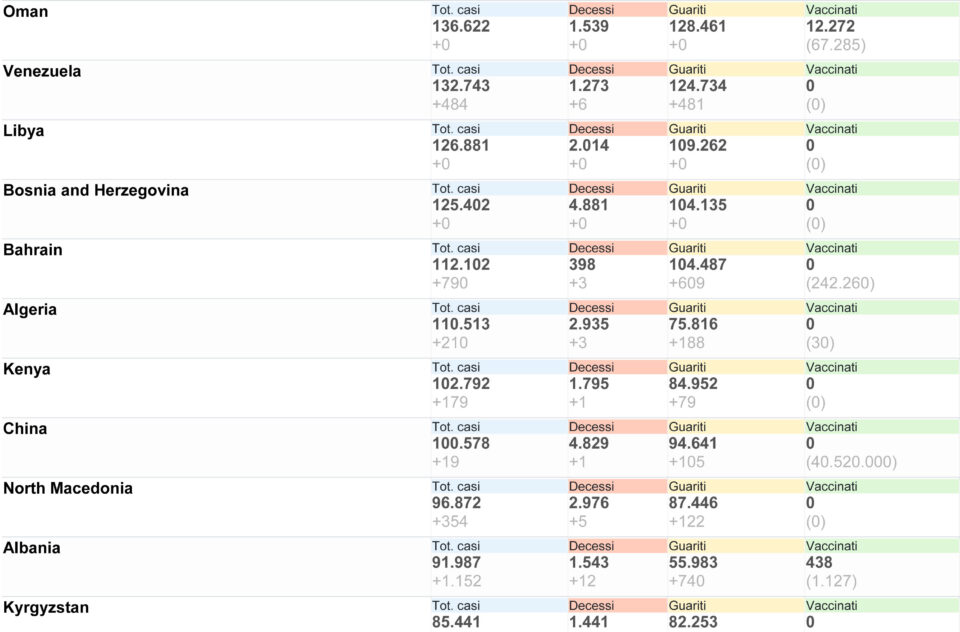This screenshot has height=632, width=960.
Task: Click Bahrain's green Vaccinati header
Action: click(x=882, y=248)
